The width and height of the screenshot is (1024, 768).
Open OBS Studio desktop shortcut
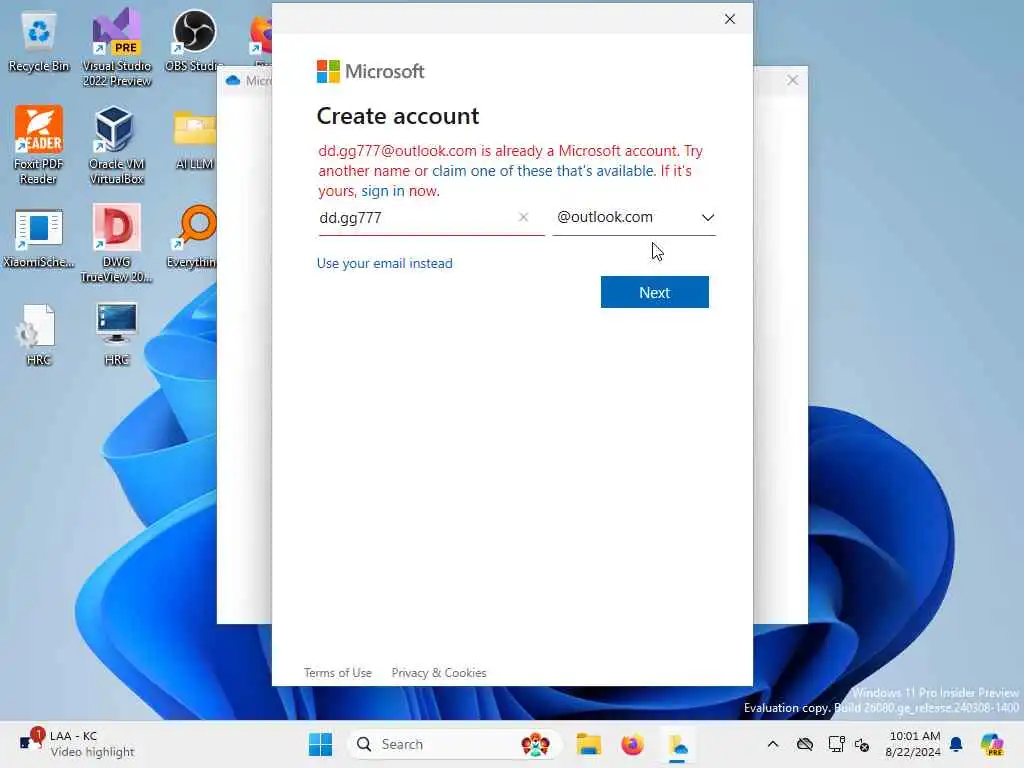194,41
